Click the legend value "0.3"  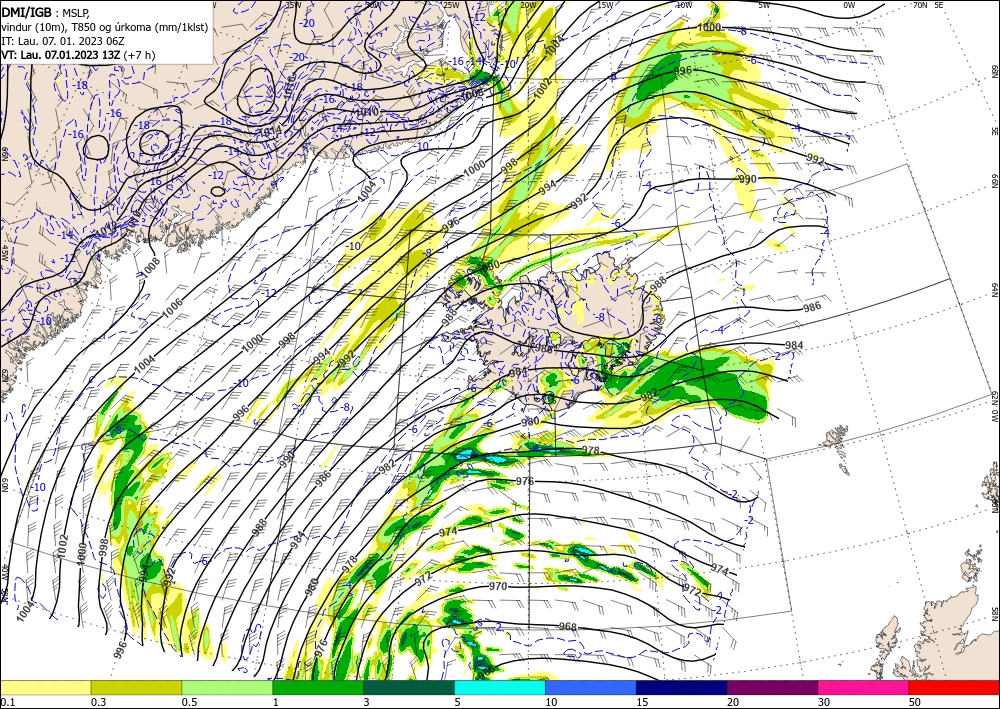[98, 702]
